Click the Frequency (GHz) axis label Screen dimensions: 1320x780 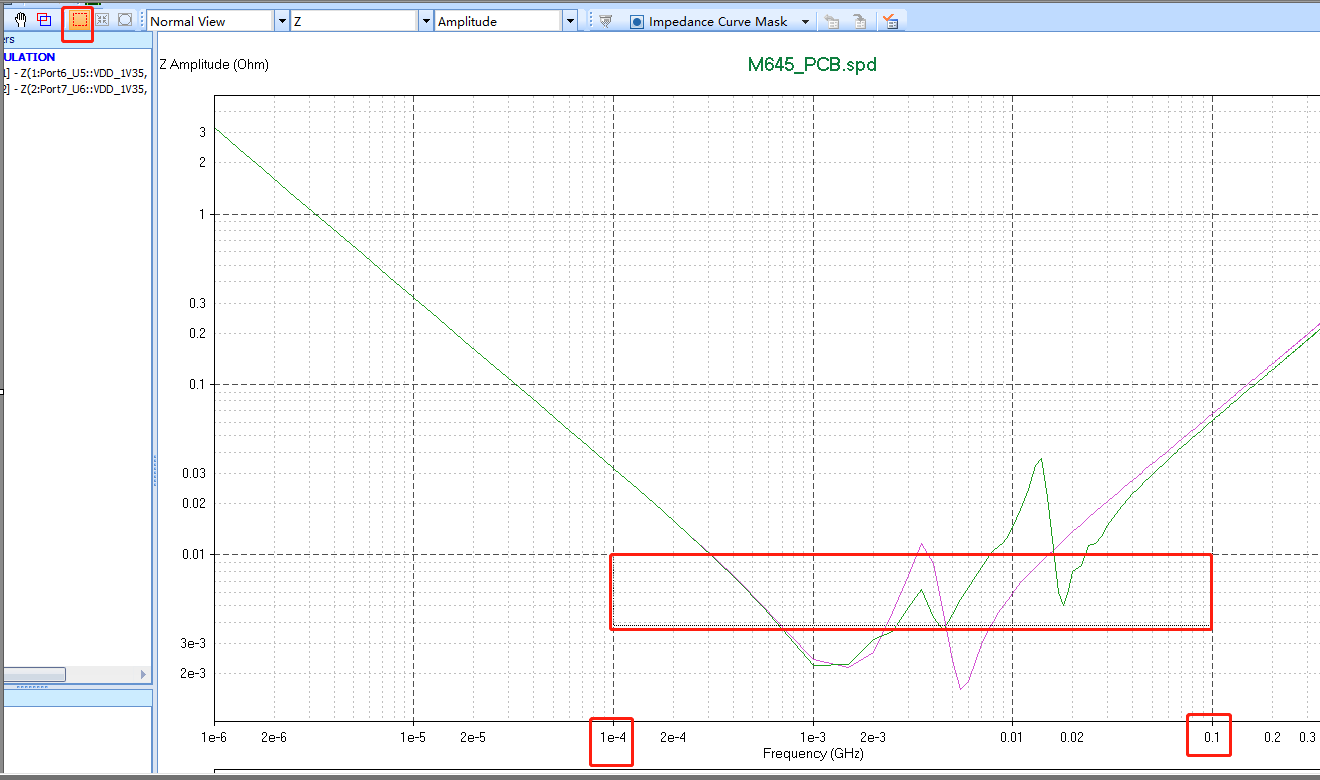point(813,753)
